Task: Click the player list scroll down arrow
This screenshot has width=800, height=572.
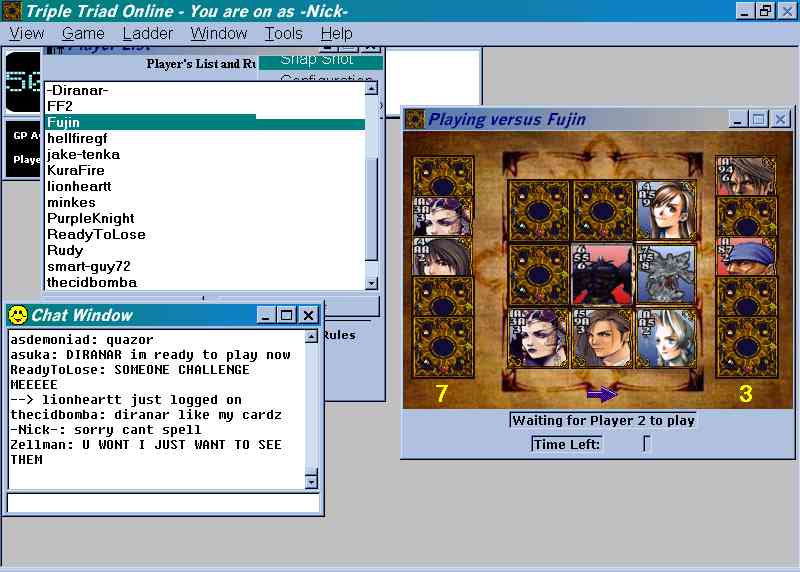Action: click(371, 283)
